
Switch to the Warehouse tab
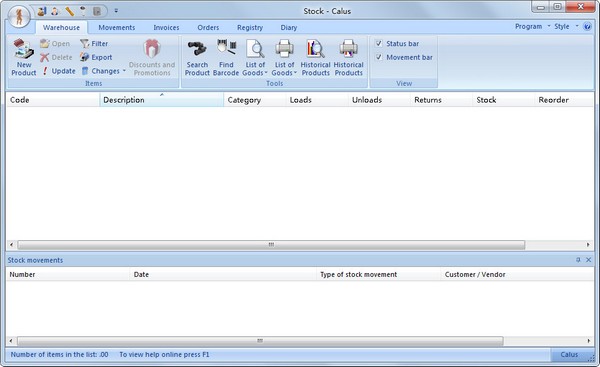pyautogui.click(x=61, y=28)
